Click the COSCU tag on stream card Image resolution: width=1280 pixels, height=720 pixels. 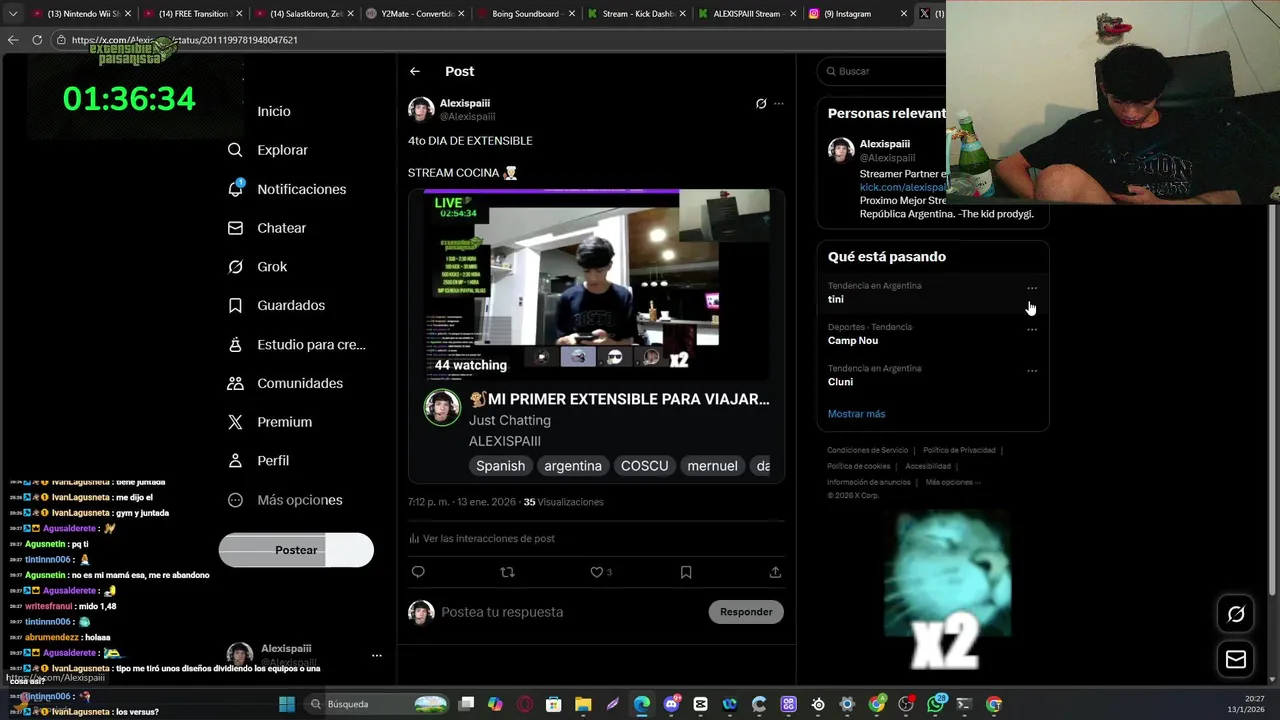pyautogui.click(x=644, y=466)
